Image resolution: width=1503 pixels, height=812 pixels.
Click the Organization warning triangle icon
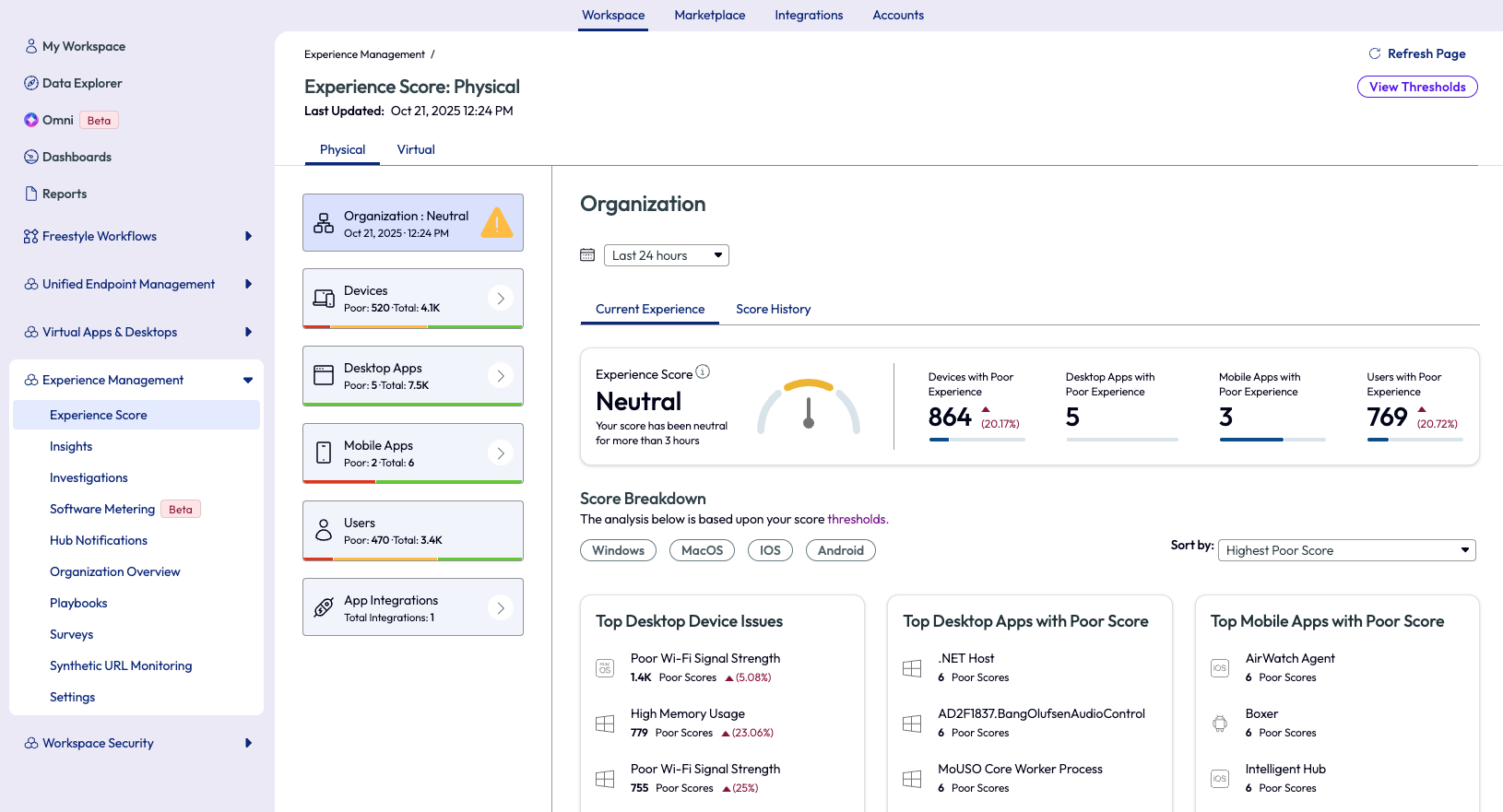(497, 223)
